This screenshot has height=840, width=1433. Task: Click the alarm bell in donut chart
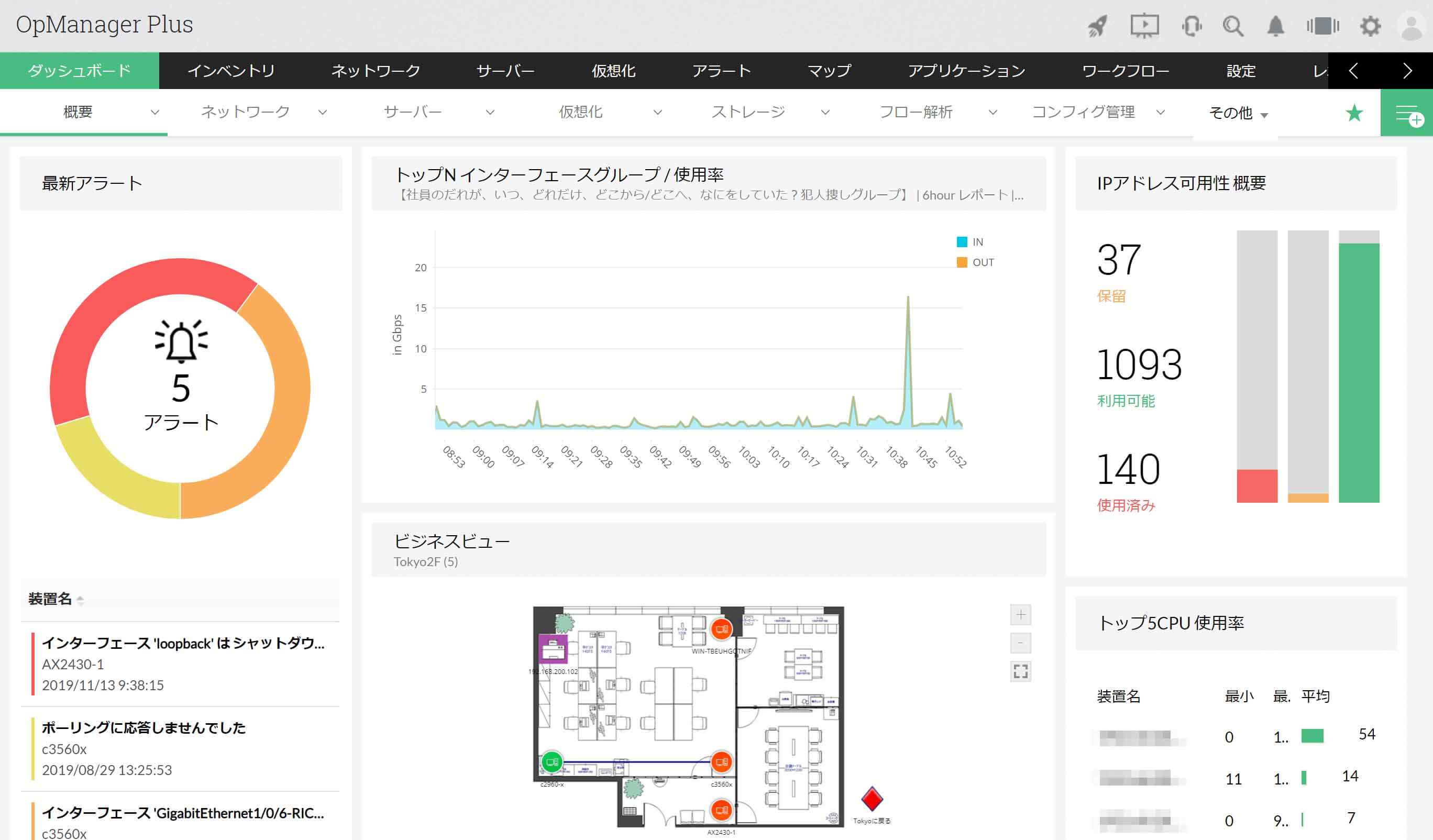click(x=181, y=341)
